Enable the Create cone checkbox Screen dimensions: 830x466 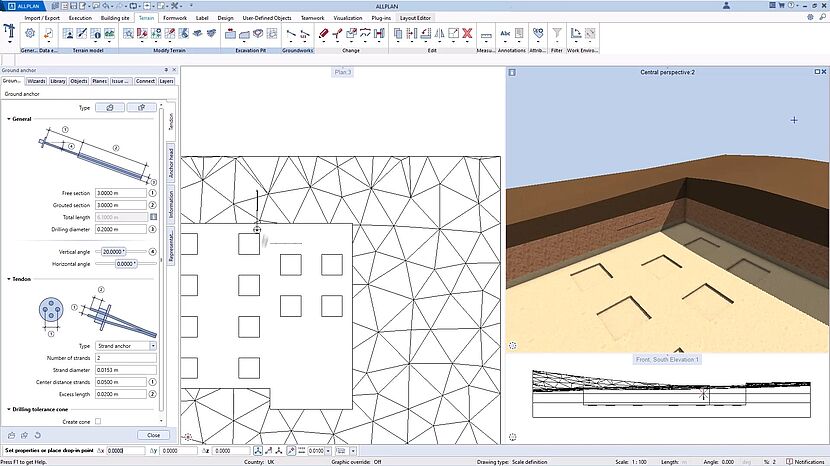[x=98, y=421]
